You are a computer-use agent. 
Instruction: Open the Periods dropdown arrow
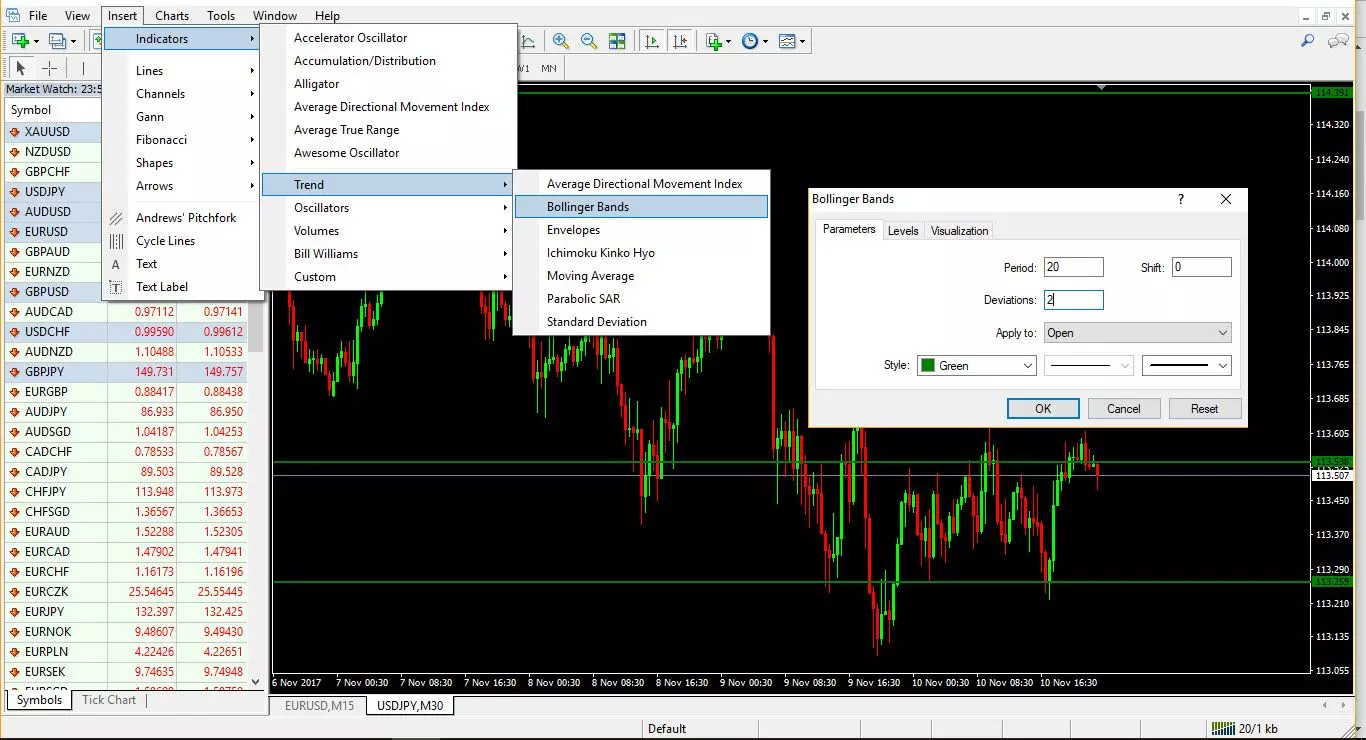click(x=765, y=42)
